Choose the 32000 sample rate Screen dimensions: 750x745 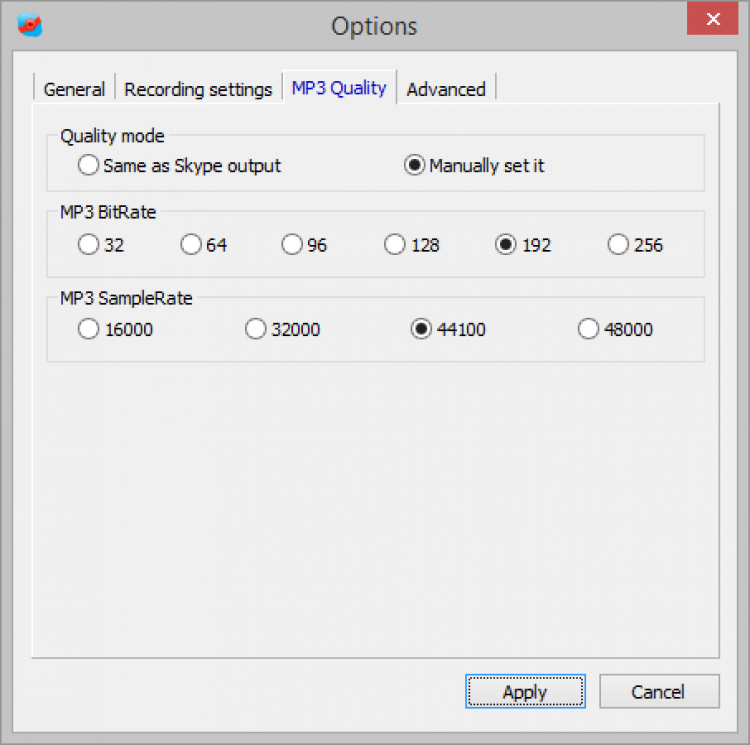tap(256, 329)
